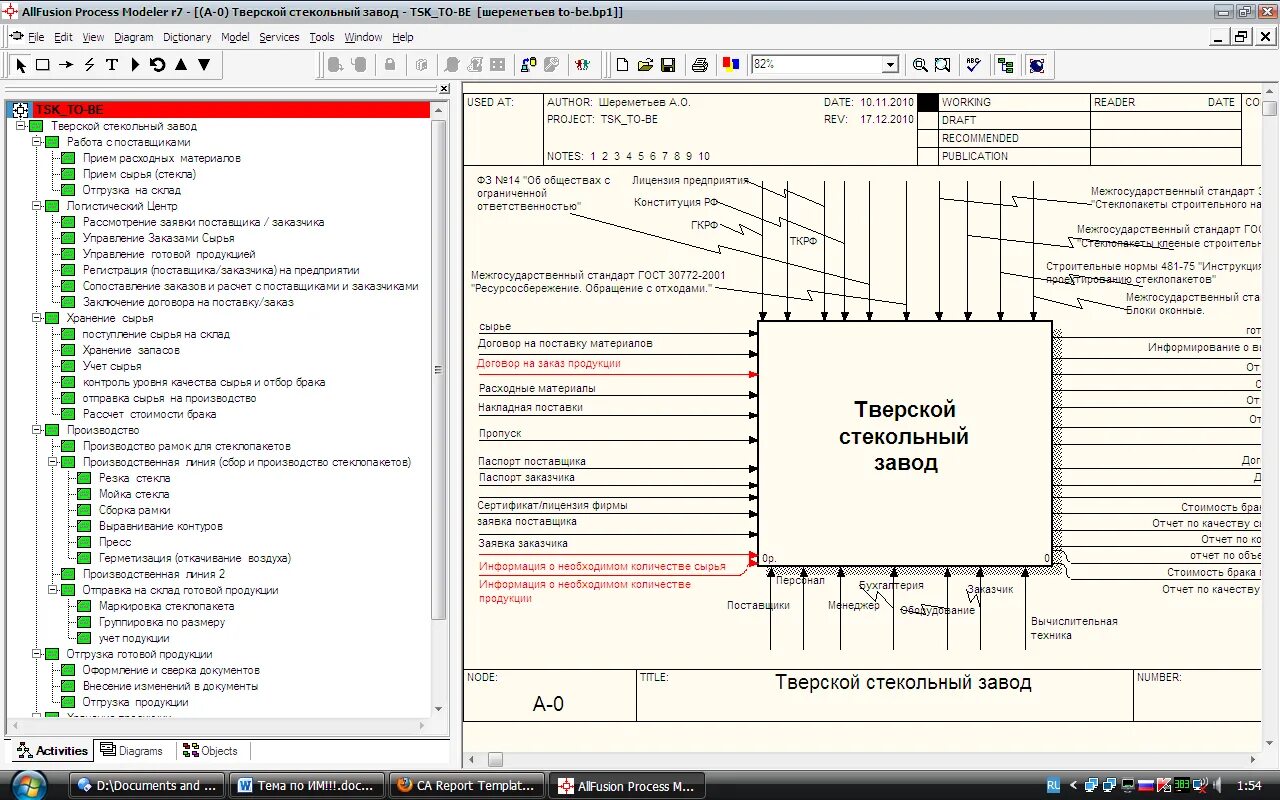Select the Text tool

[x=112, y=65]
